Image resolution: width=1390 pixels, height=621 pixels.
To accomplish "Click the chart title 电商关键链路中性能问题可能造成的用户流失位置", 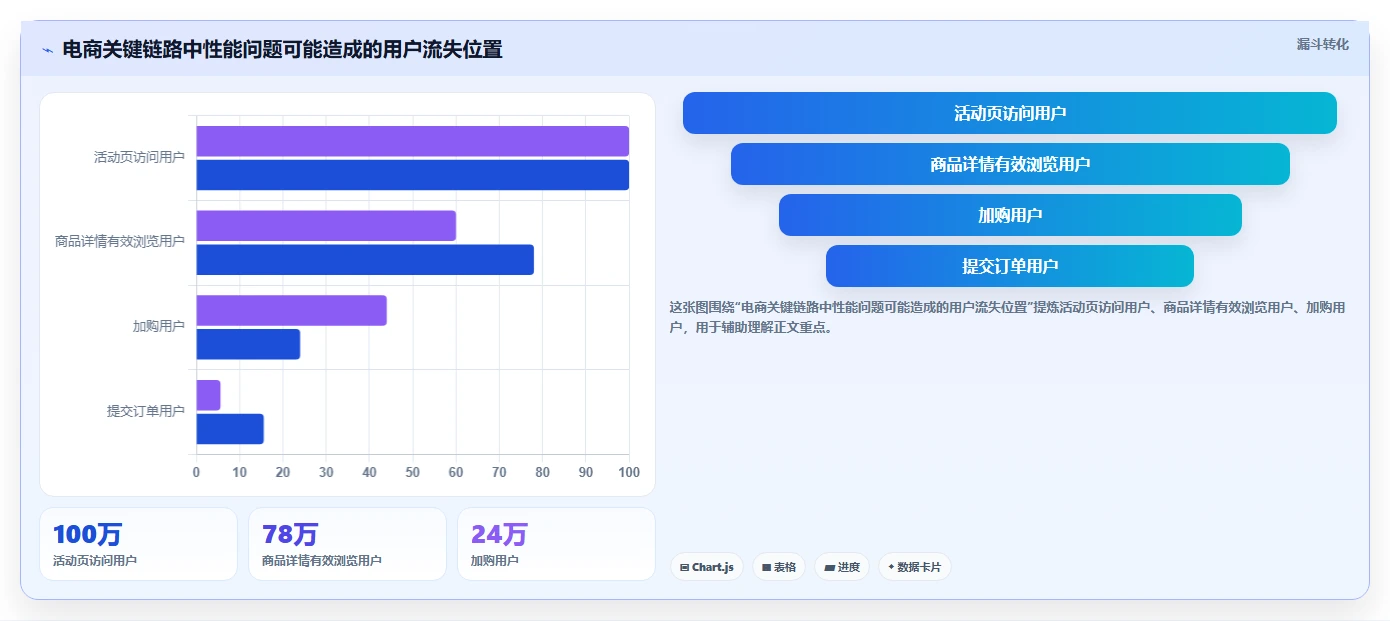I will (282, 49).
